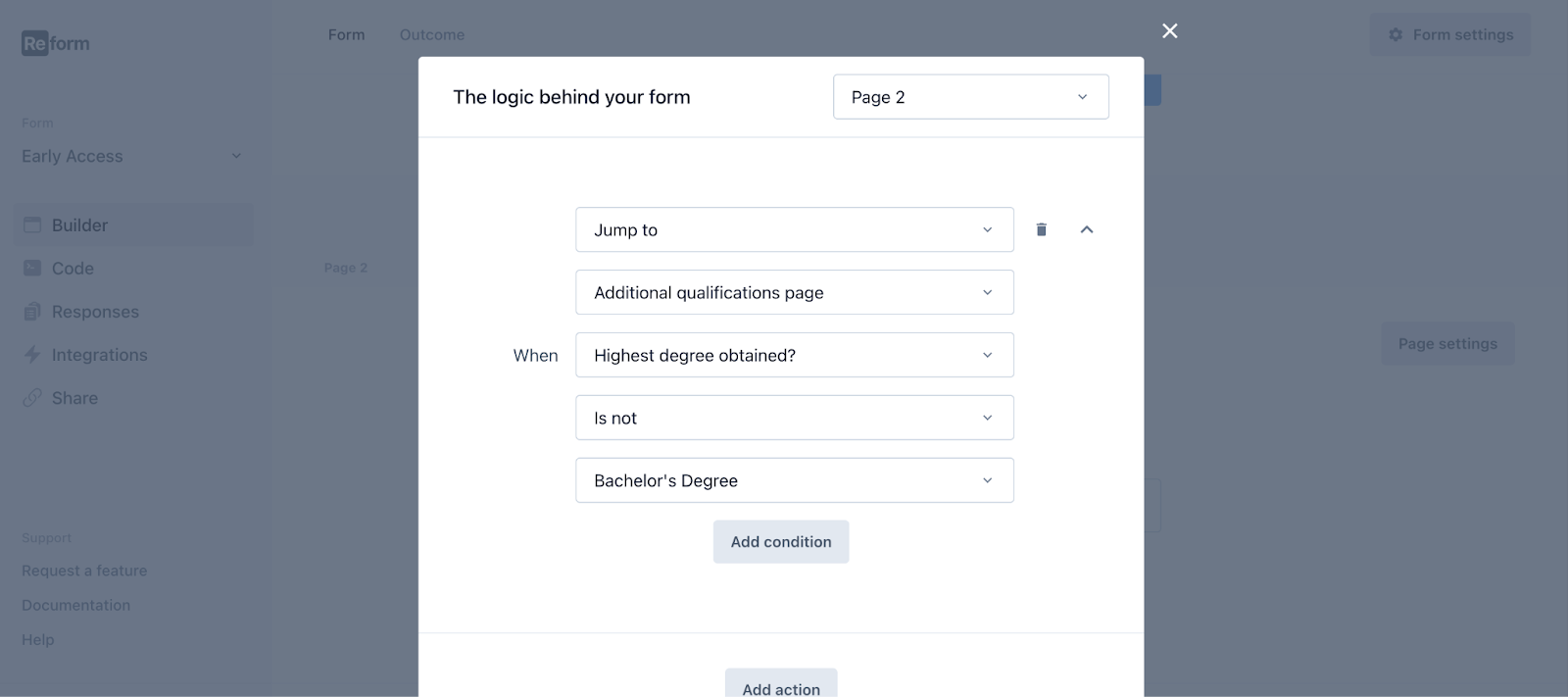Viewport: 1568px width, 697px height.
Task: Delete the Jump to action with trash icon
Action: click(x=1042, y=229)
